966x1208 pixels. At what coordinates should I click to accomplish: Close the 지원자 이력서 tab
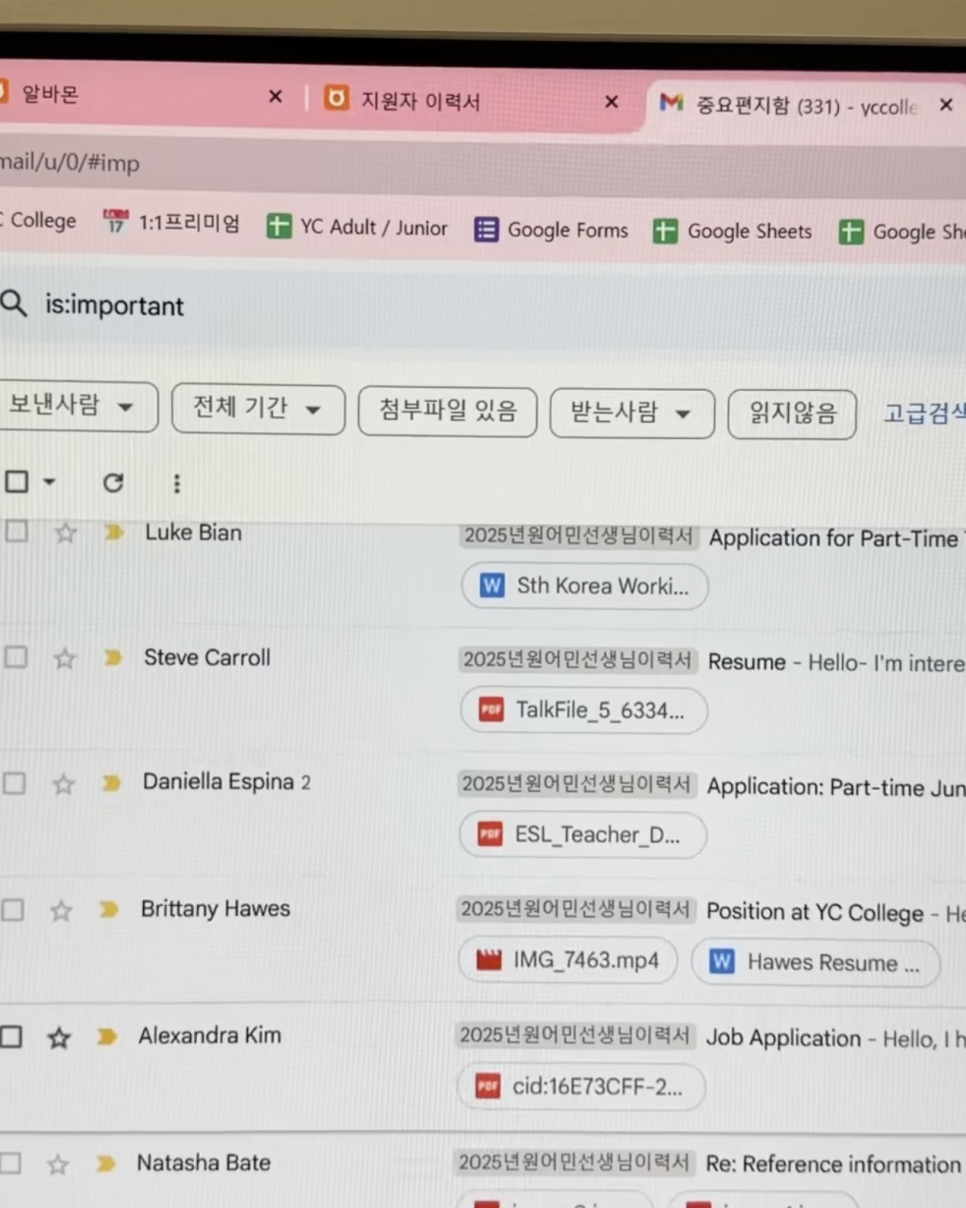612,101
